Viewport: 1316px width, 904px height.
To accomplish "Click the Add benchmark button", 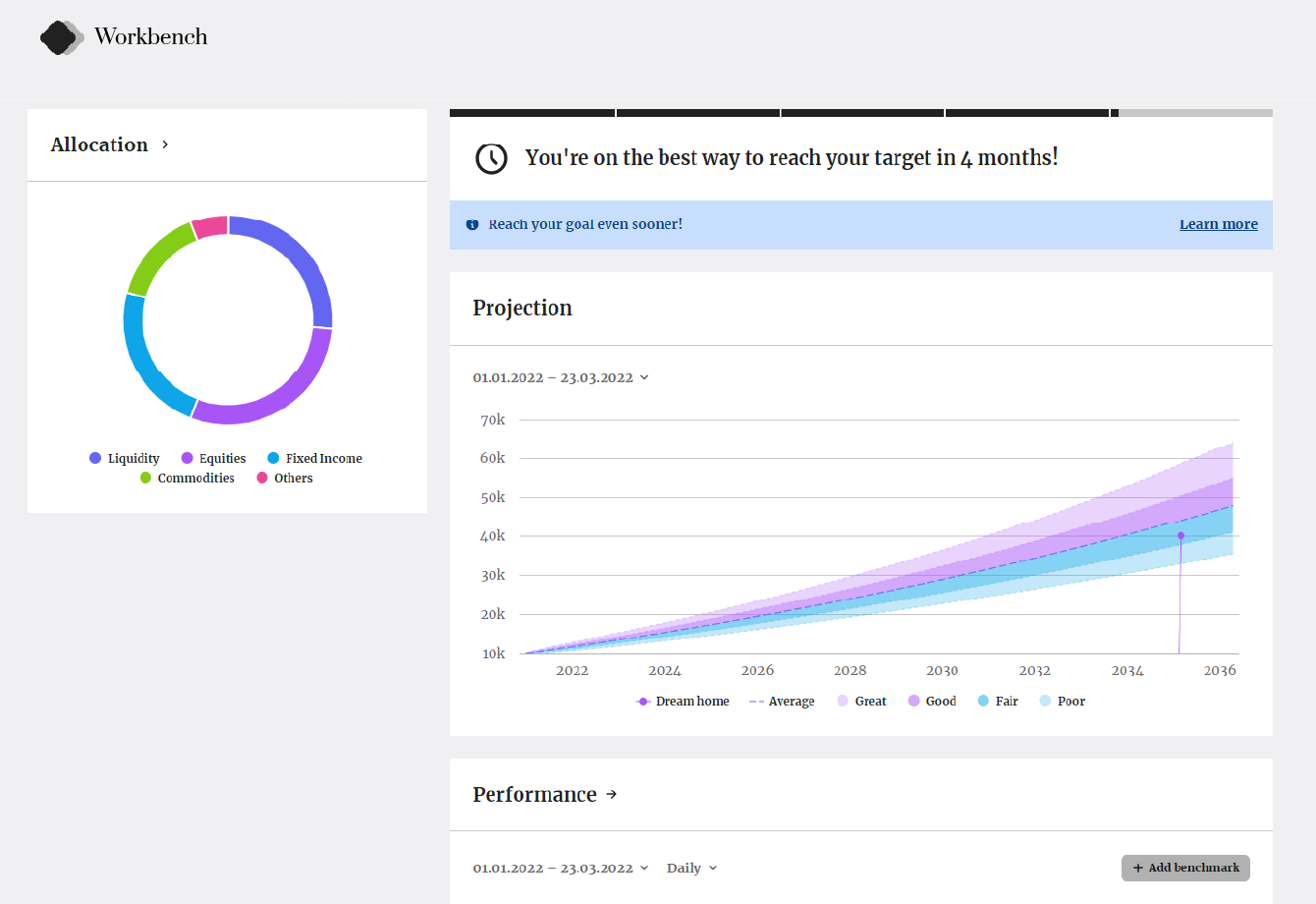I will pyautogui.click(x=1185, y=868).
